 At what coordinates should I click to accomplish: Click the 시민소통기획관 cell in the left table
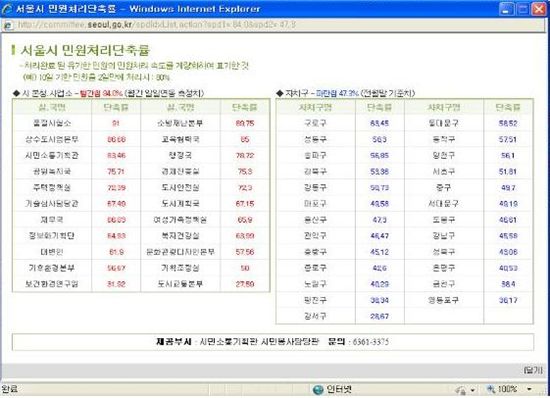point(52,155)
